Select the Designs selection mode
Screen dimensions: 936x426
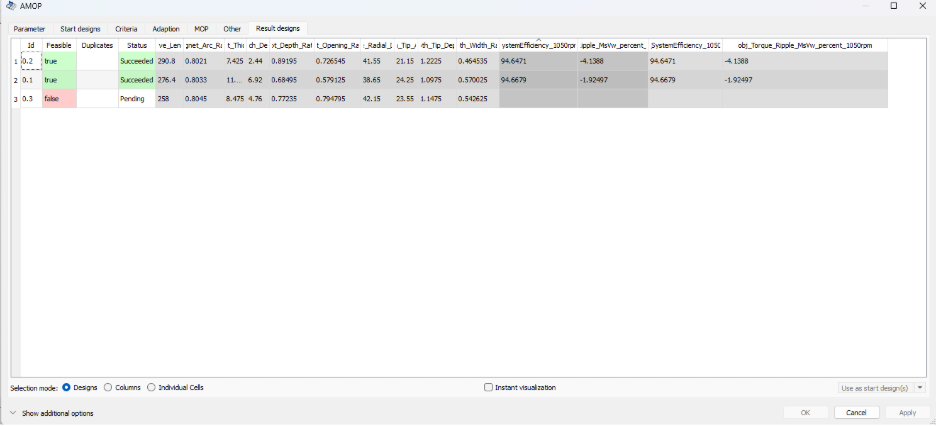(67, 387)
